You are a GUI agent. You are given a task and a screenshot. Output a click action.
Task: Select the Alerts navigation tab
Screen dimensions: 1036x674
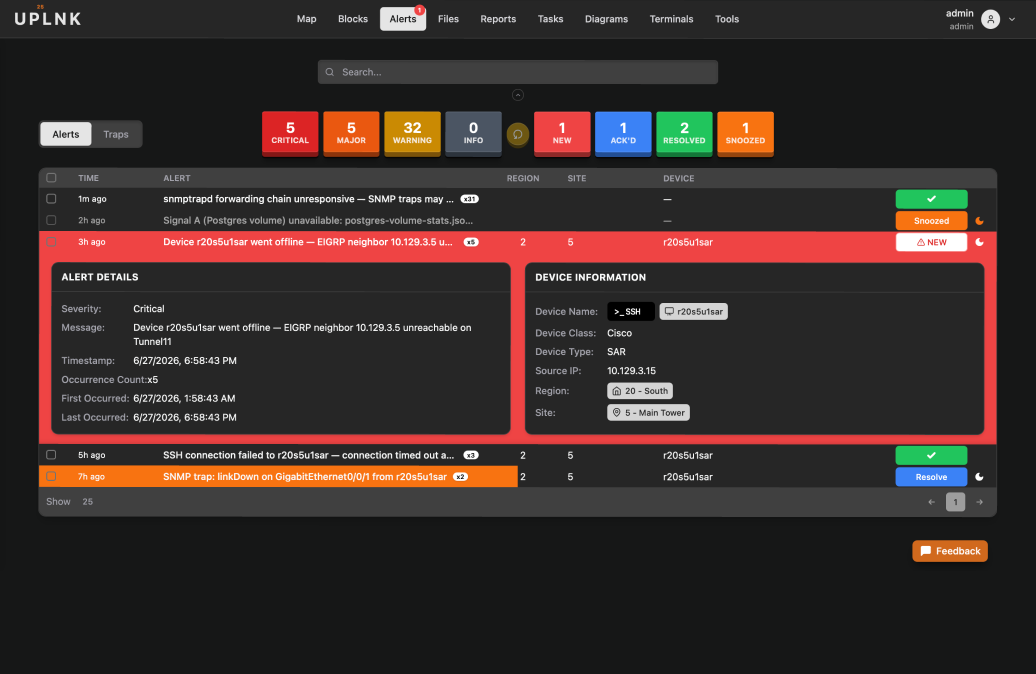[x=402, y=19]
